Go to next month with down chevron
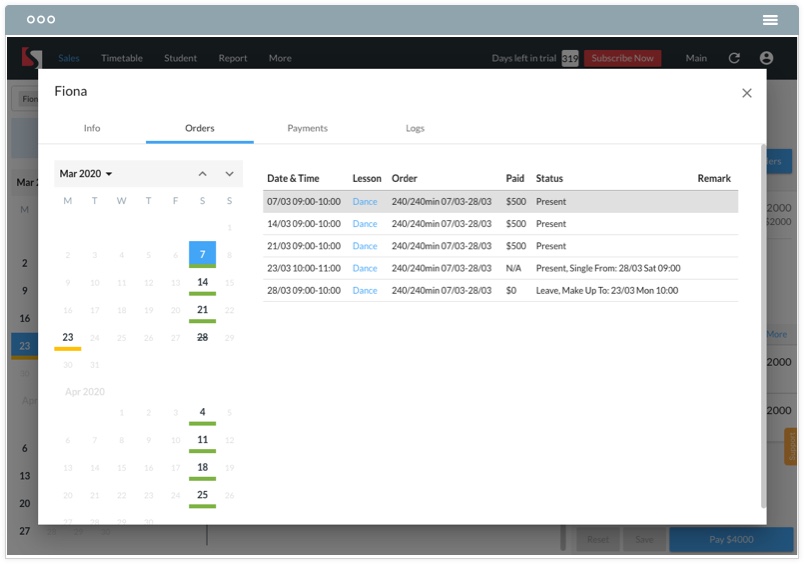Screen dimensions: 804x564 (229, 174)
